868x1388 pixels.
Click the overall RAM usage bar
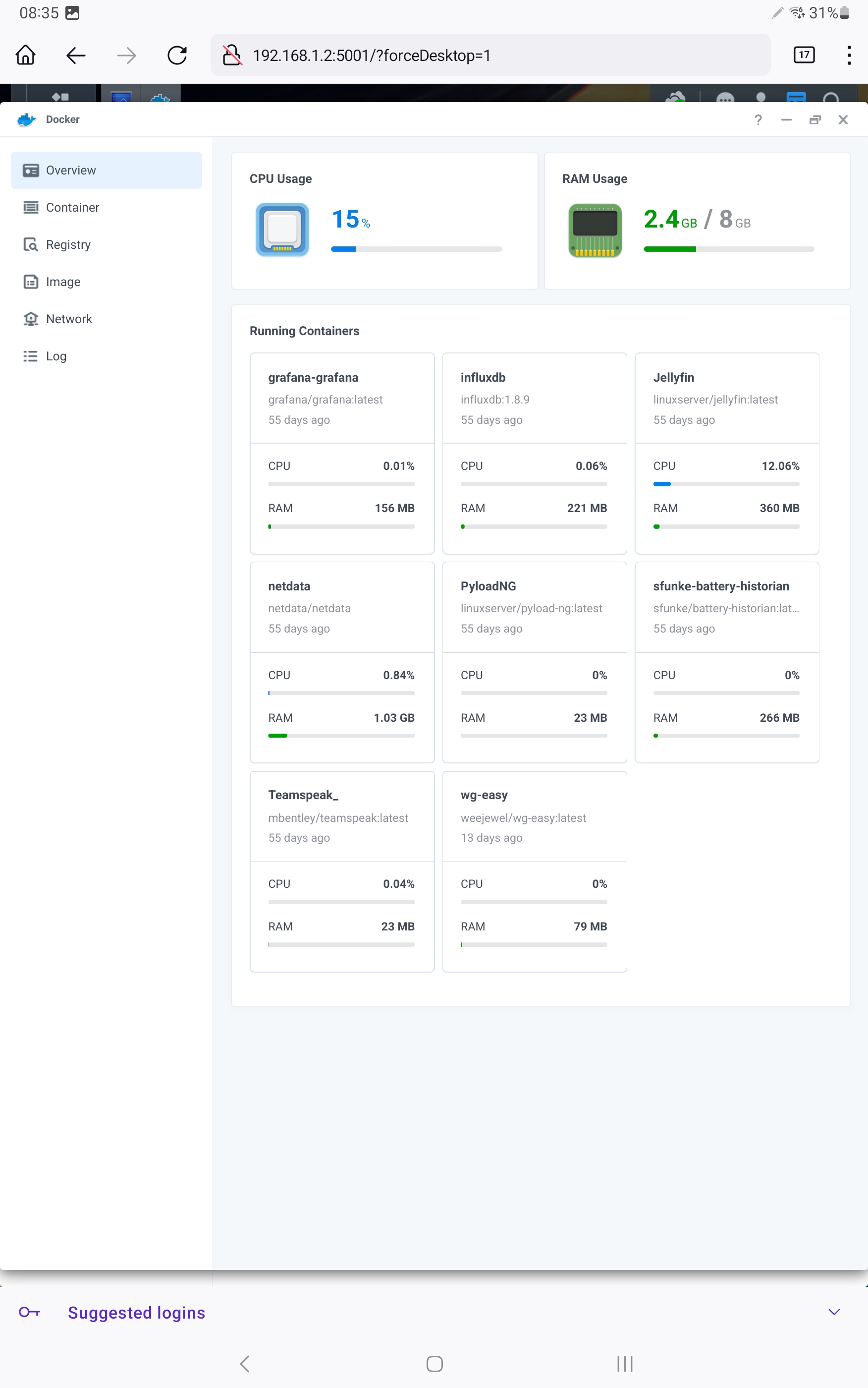click(x=728, y=249)
